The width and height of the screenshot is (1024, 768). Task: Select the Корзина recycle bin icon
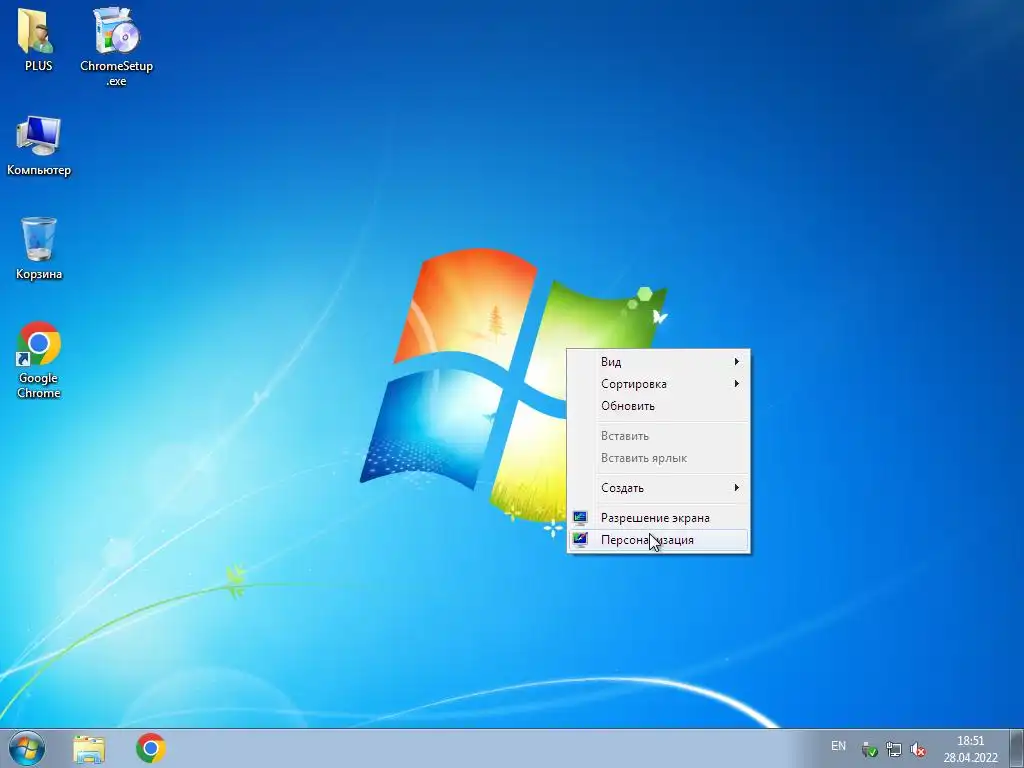pos(39,249)
